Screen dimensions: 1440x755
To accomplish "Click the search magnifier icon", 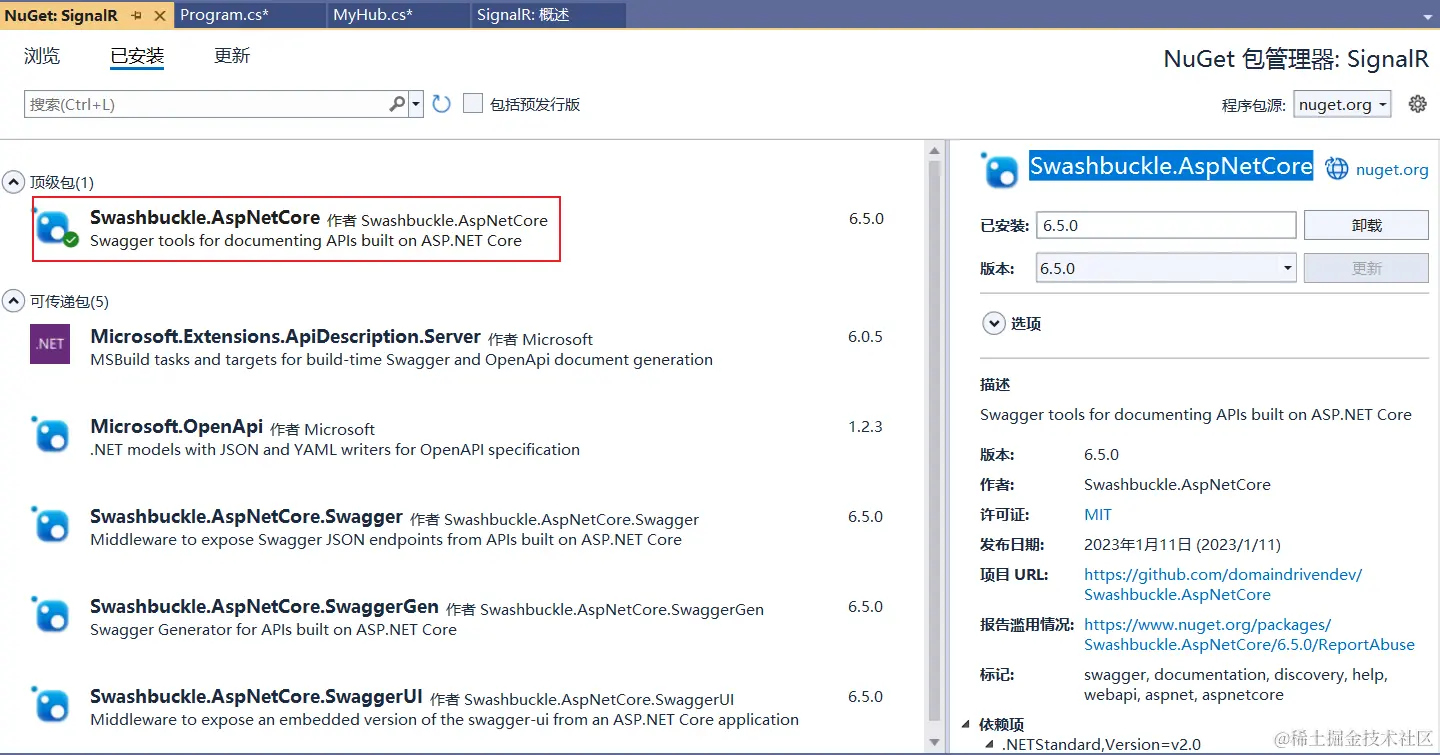I will tap(397, 103).
